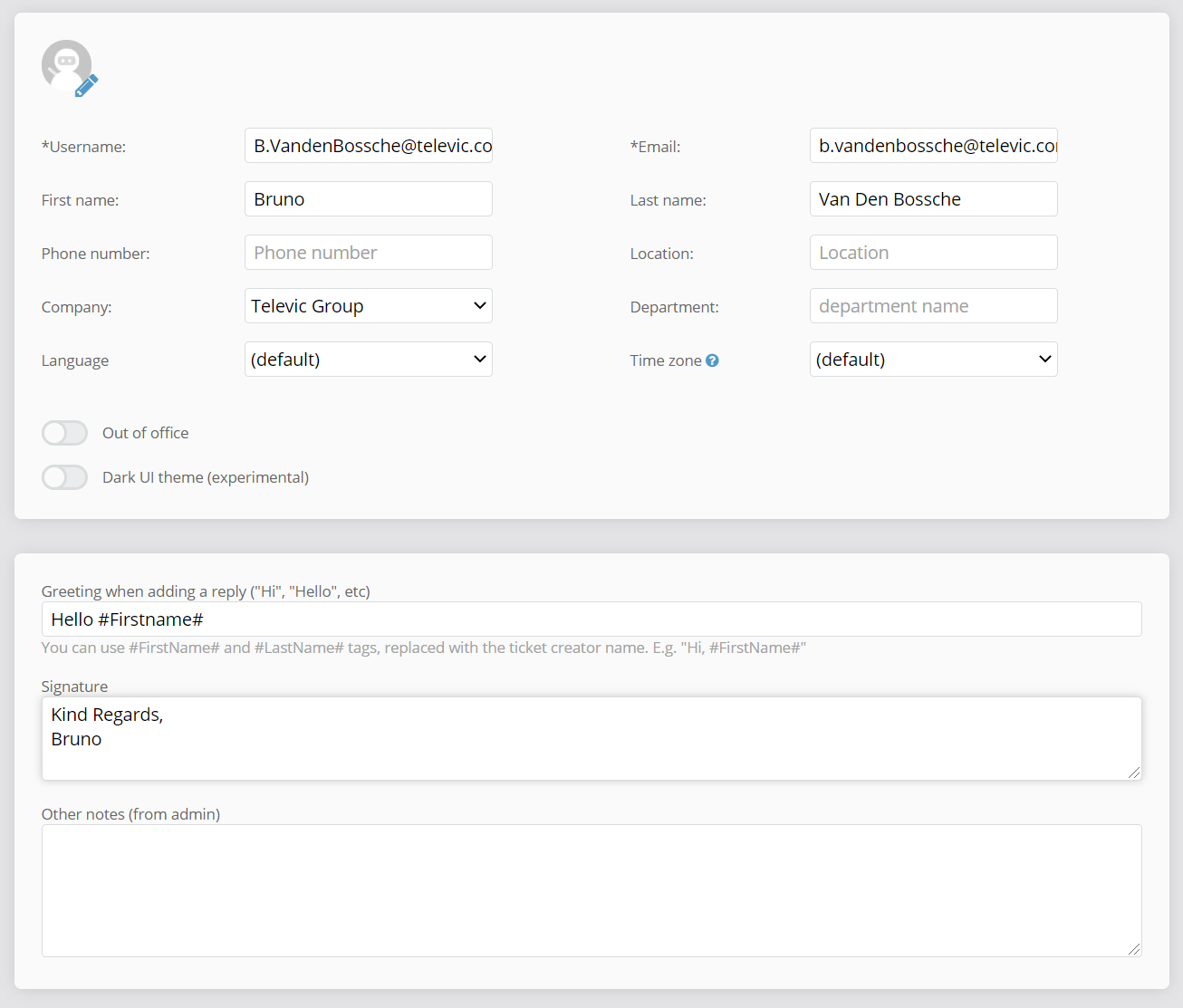The height and width of the screenshot is (1008, 1183).
Task: Select the Last name text field
Action: (933, 199)
